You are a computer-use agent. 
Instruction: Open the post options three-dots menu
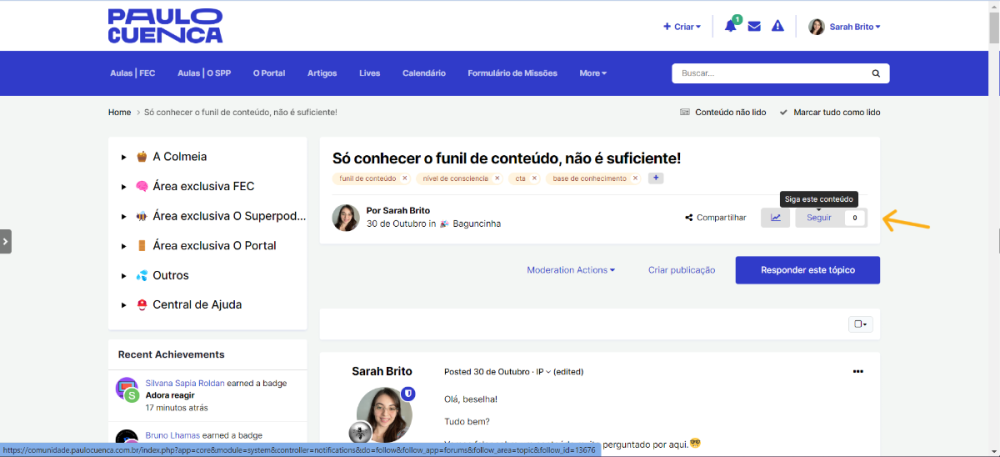coord(858,372)
